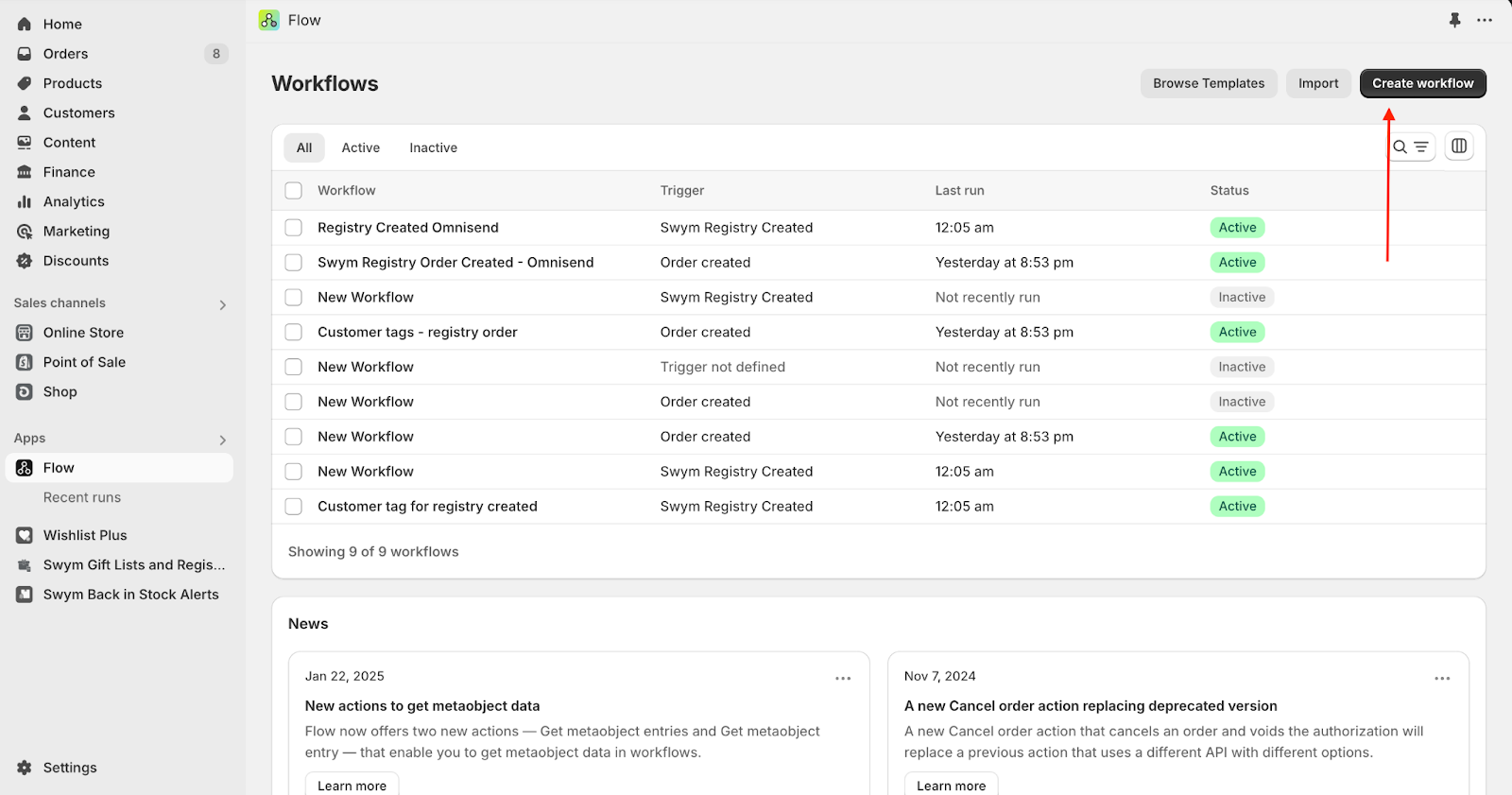Open the Settings gear icon

pyautogui.click(x=25, y=768)
